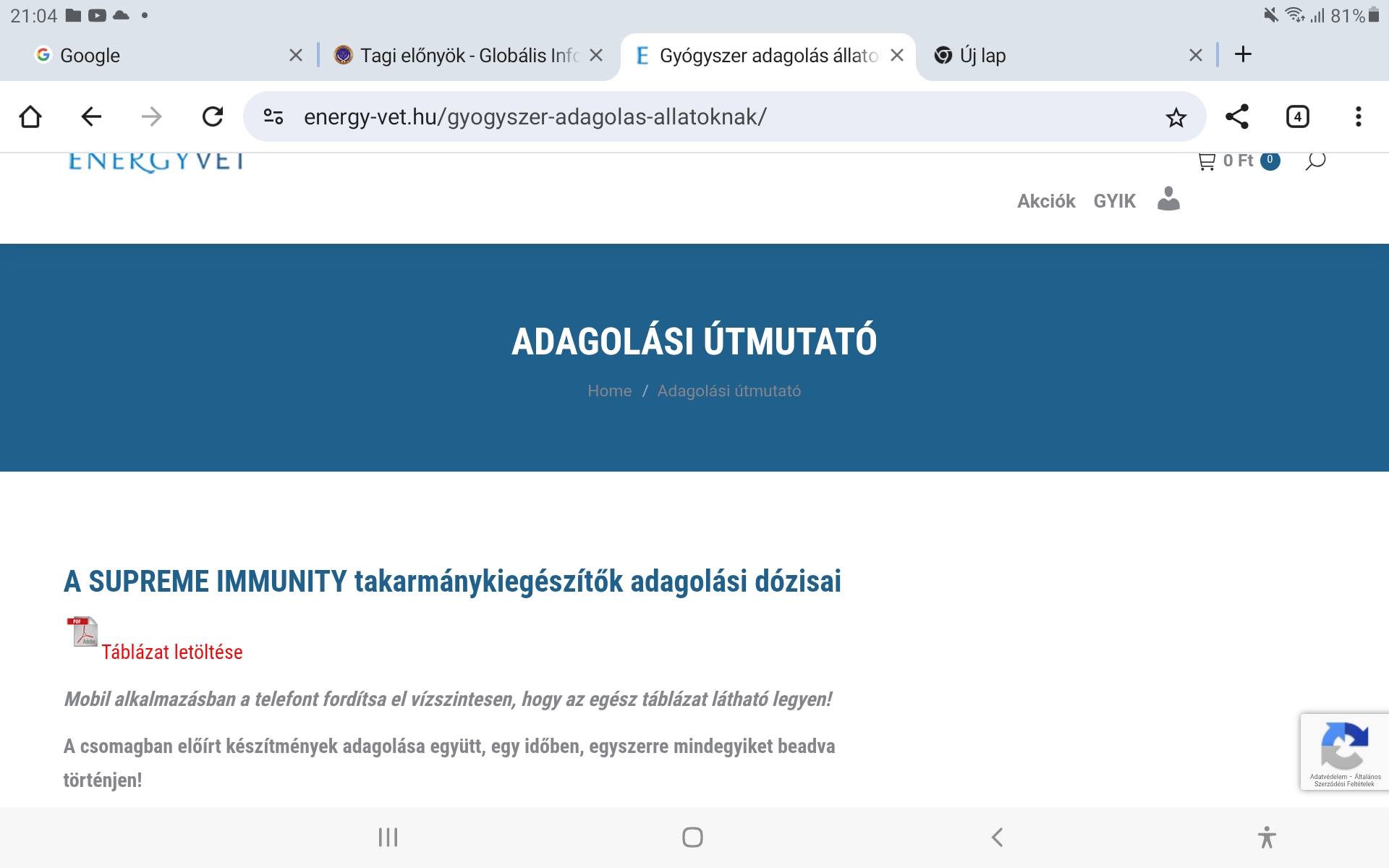Open tab switcher showing 4 tabs

[1297, 116]
